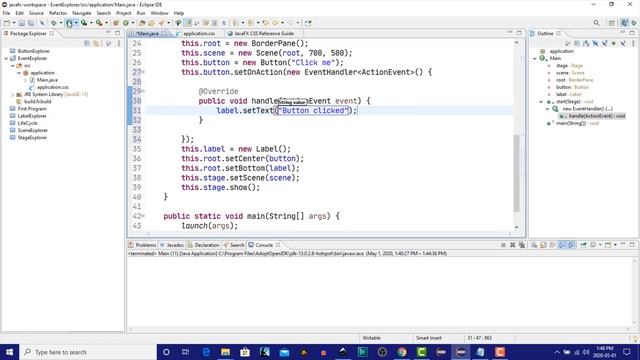Collapse start(Stage) node in Outline
640x360 pixels.
tap(541, 102)
